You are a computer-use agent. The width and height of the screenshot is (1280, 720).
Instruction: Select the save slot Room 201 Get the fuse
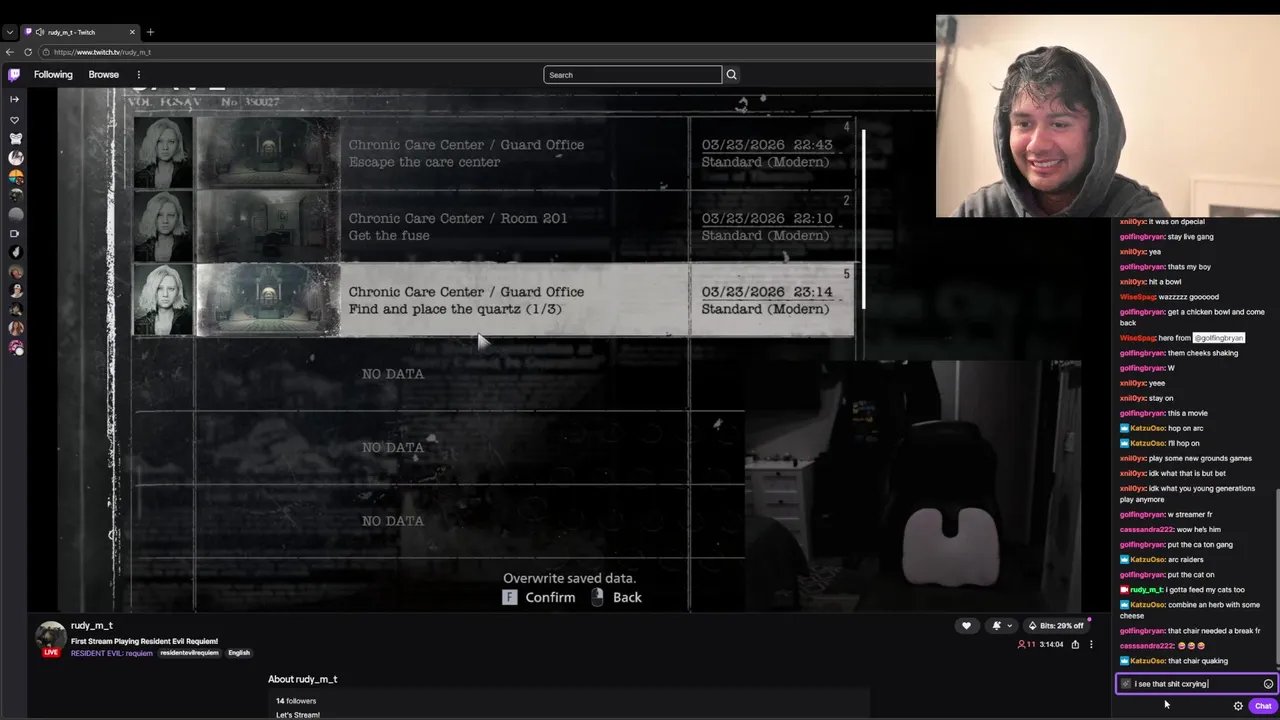pos(494,227)
